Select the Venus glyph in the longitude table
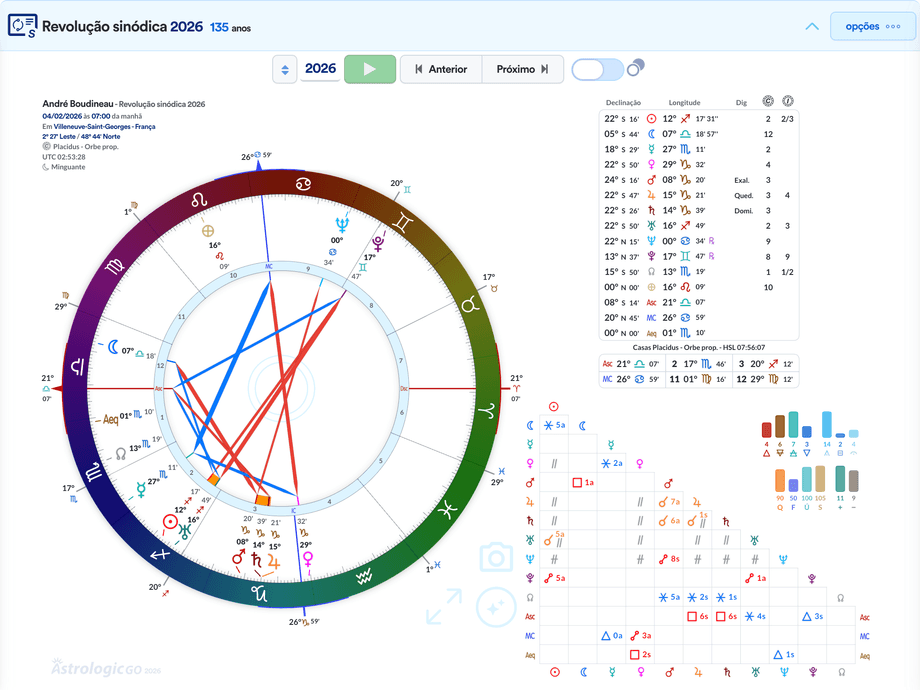The height and width of the screenshot is (690, 920). 651,164
